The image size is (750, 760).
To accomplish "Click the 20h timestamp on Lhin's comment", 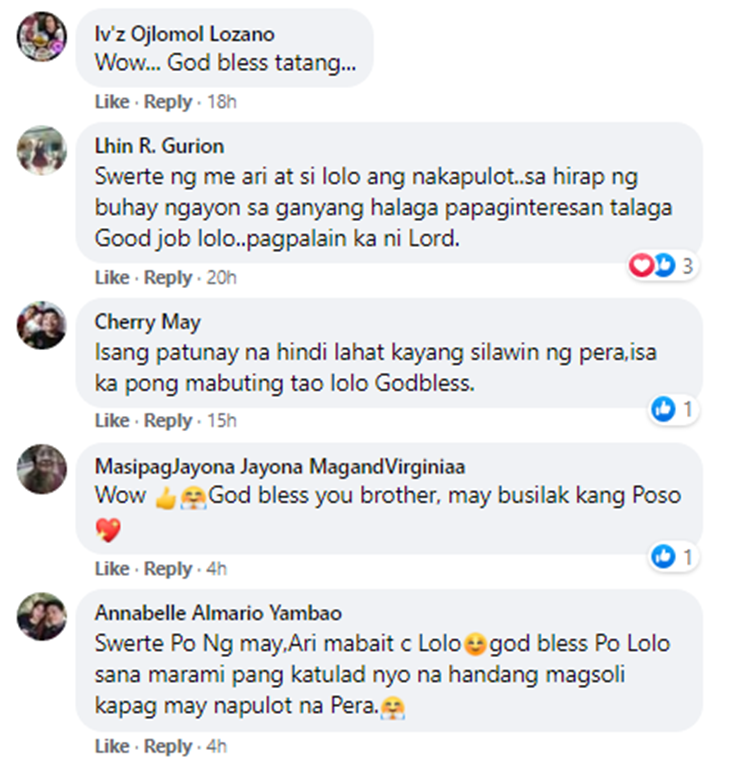I will (222, 278).
